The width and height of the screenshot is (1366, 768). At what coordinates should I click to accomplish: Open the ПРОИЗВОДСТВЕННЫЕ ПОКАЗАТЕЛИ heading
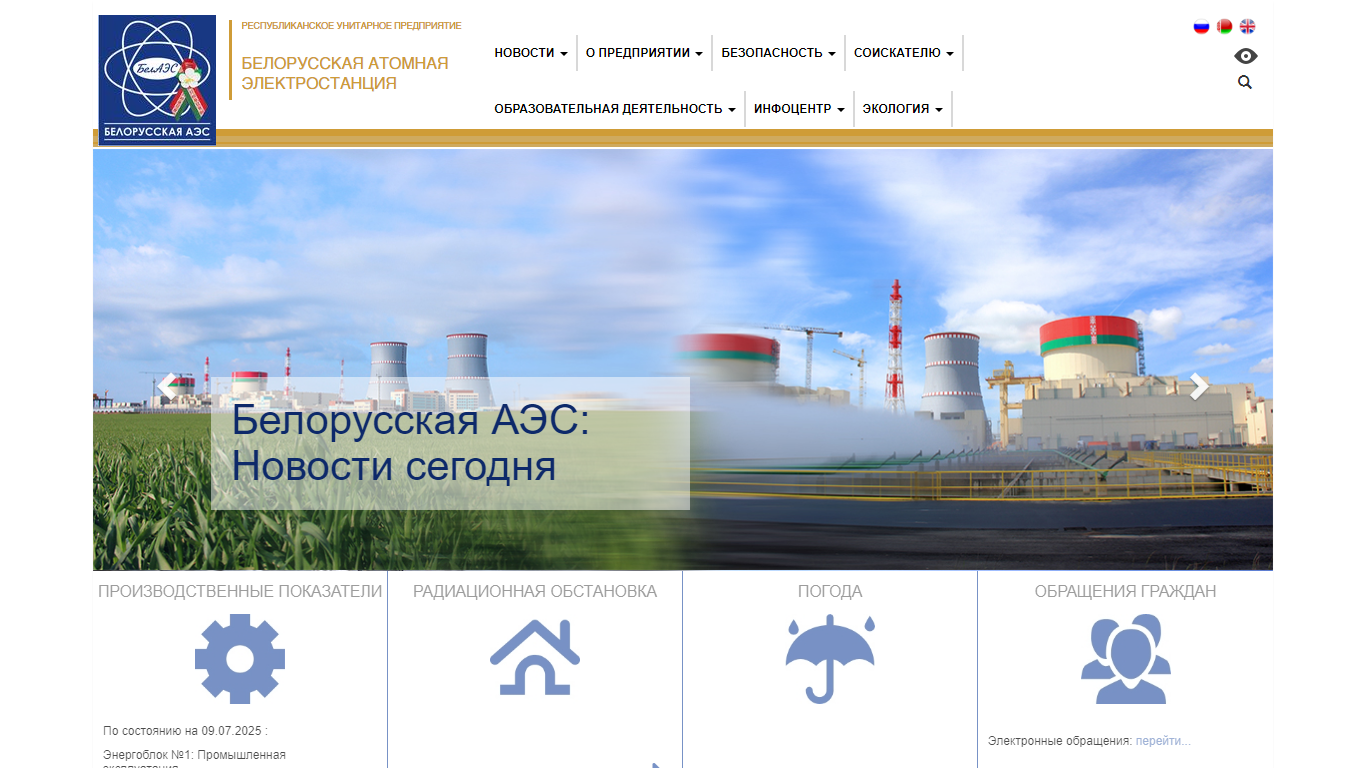240,591
